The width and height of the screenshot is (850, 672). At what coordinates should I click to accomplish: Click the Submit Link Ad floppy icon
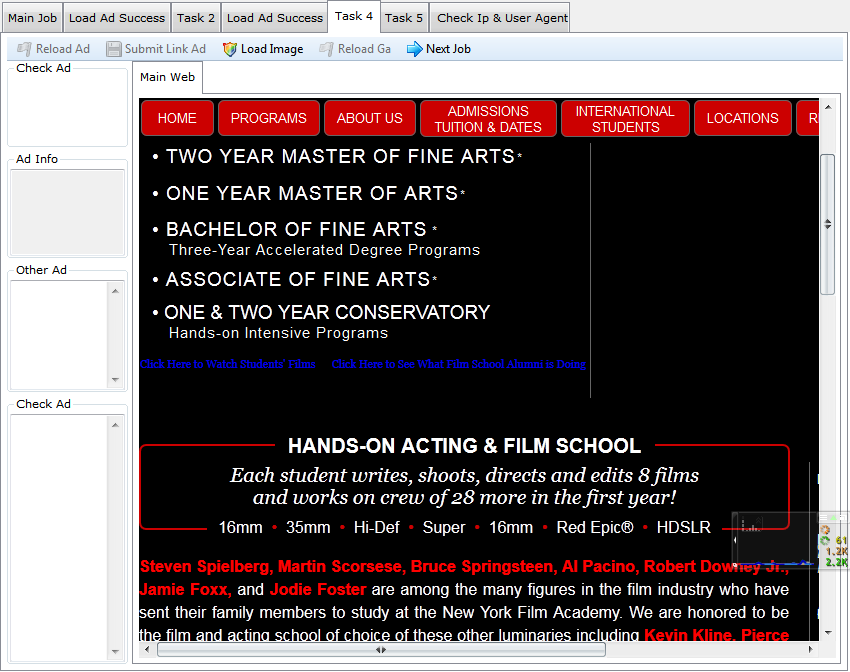point(113,49)
